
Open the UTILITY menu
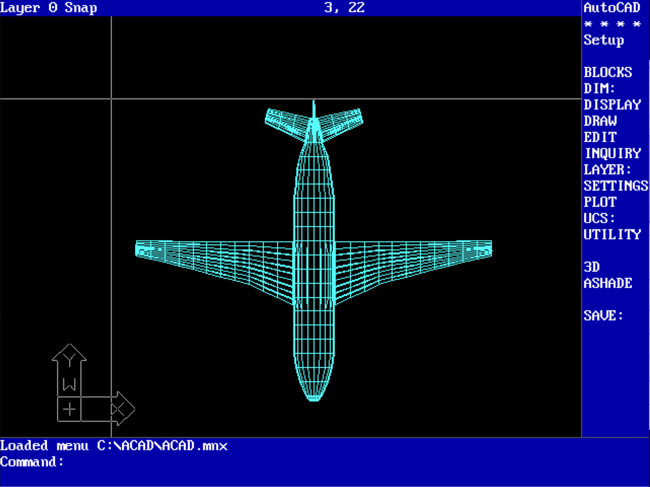[x=612, y=234]
